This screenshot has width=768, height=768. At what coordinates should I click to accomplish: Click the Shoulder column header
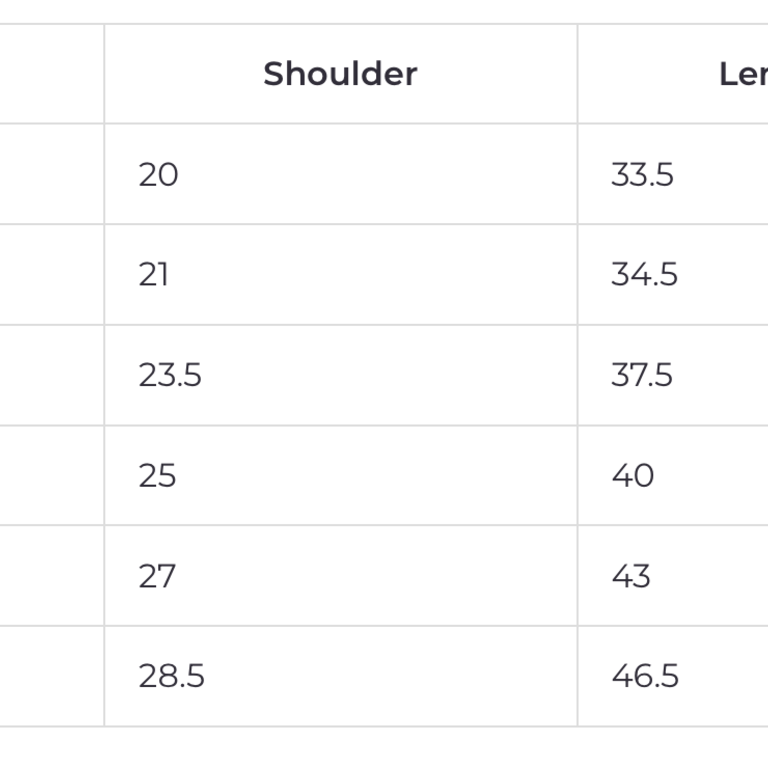click(x=340, y=74)
